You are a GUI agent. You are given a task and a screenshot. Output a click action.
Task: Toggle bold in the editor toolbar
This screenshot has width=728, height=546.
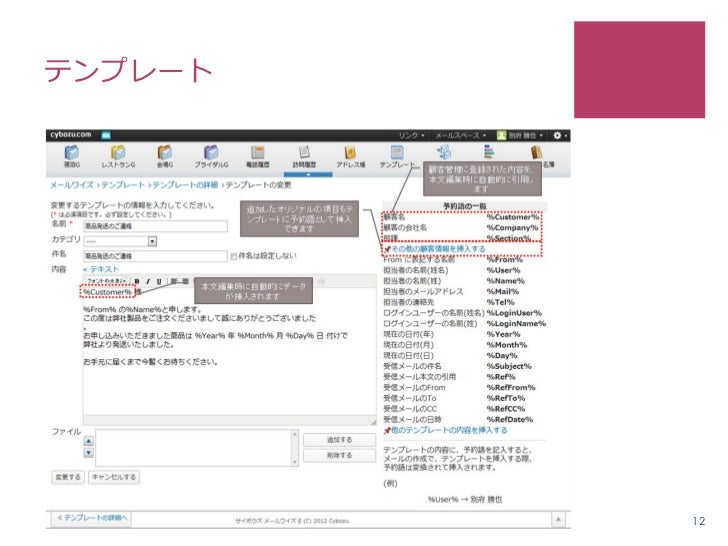(137, 281)
